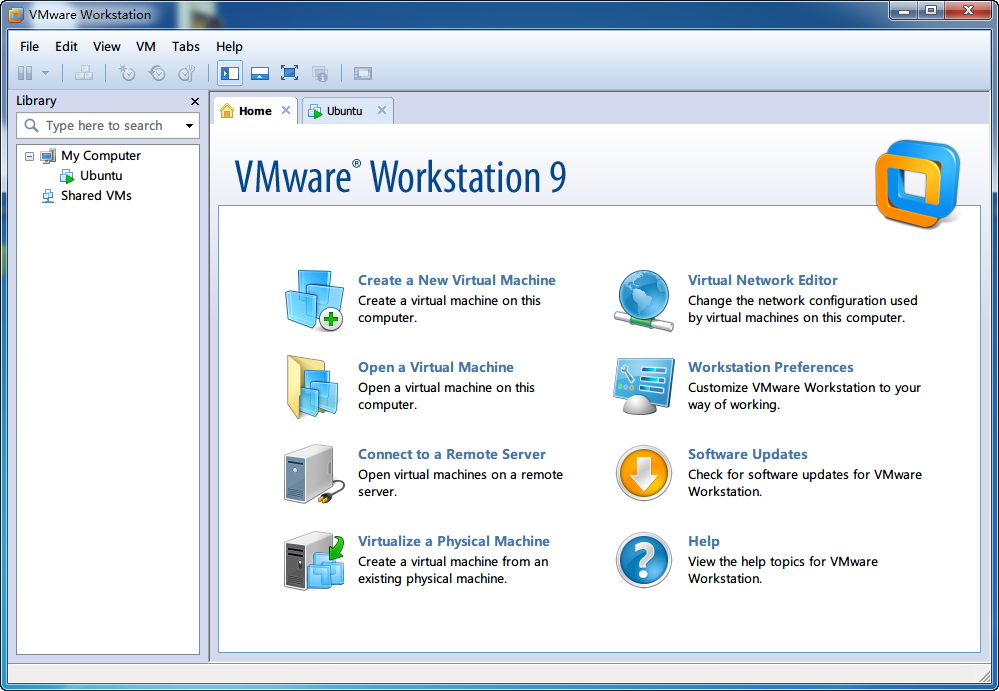This screenshot has width=999, height=691.
Task: Click the Virtualize a Physical Machine link
Action: (x=454, y=541)
